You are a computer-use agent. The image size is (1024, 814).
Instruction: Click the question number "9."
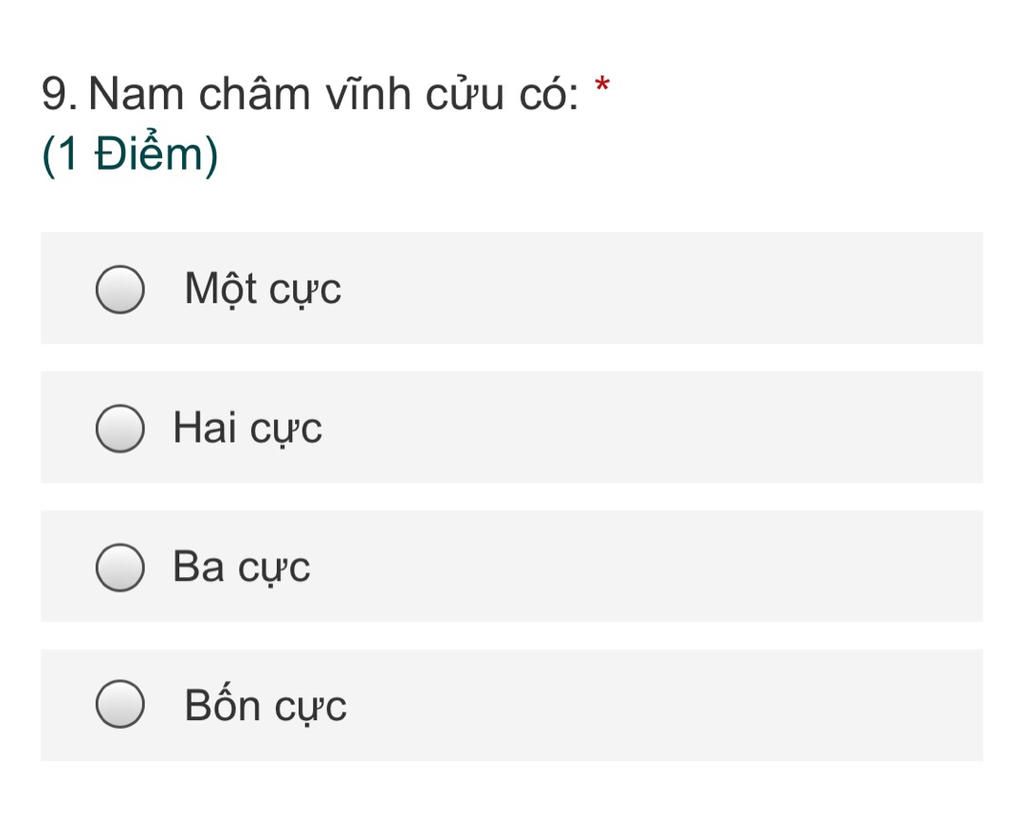(x=59, y=93)
